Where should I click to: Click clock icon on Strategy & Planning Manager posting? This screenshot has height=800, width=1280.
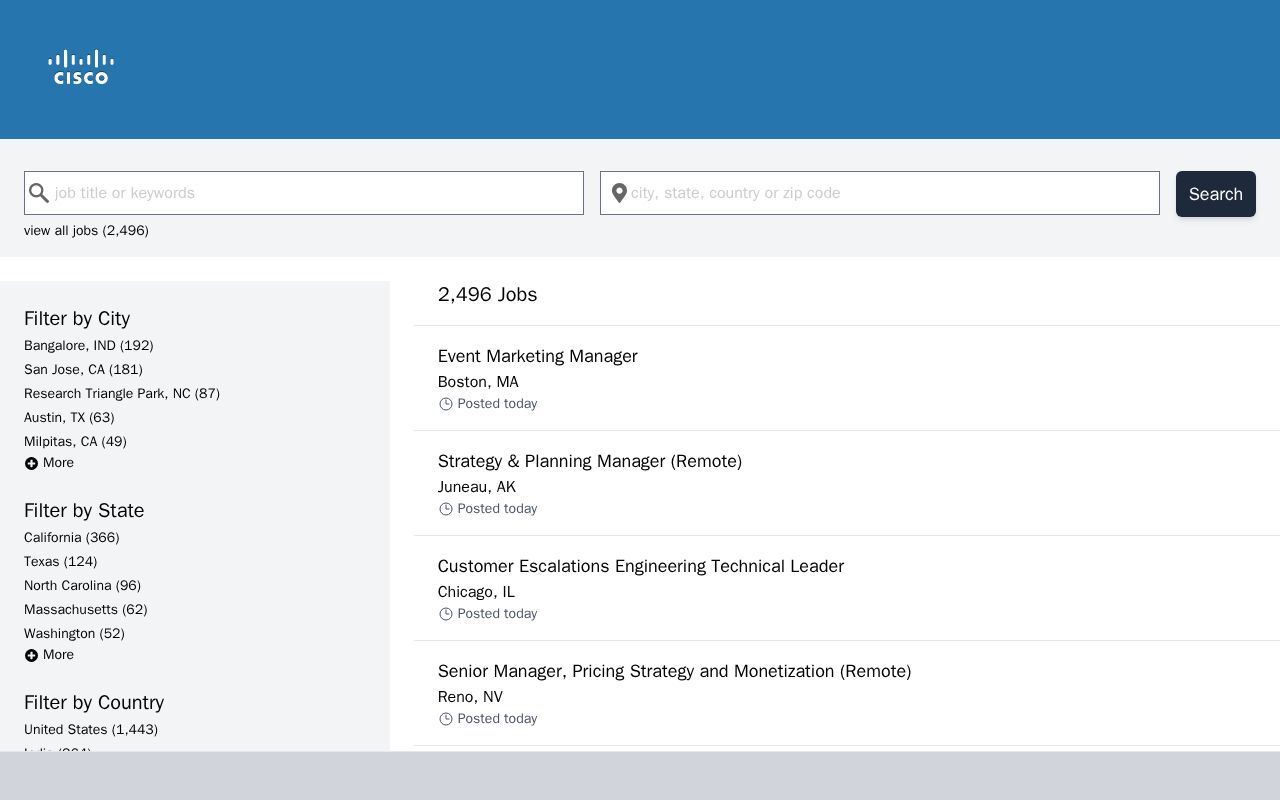click(446, 509)
